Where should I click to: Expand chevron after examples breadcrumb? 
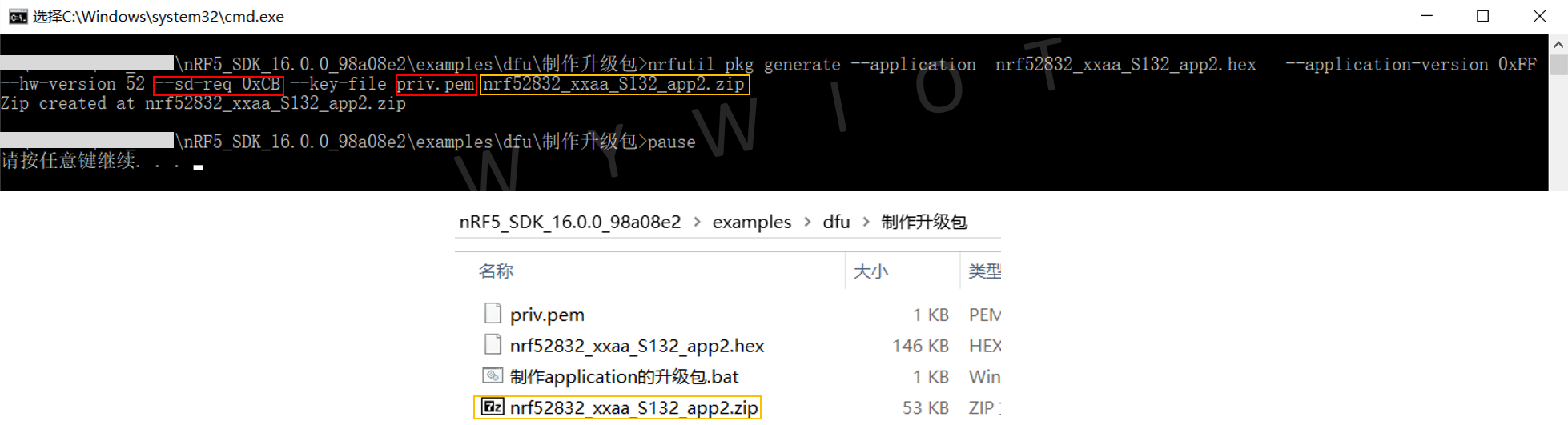pos(806,222)
